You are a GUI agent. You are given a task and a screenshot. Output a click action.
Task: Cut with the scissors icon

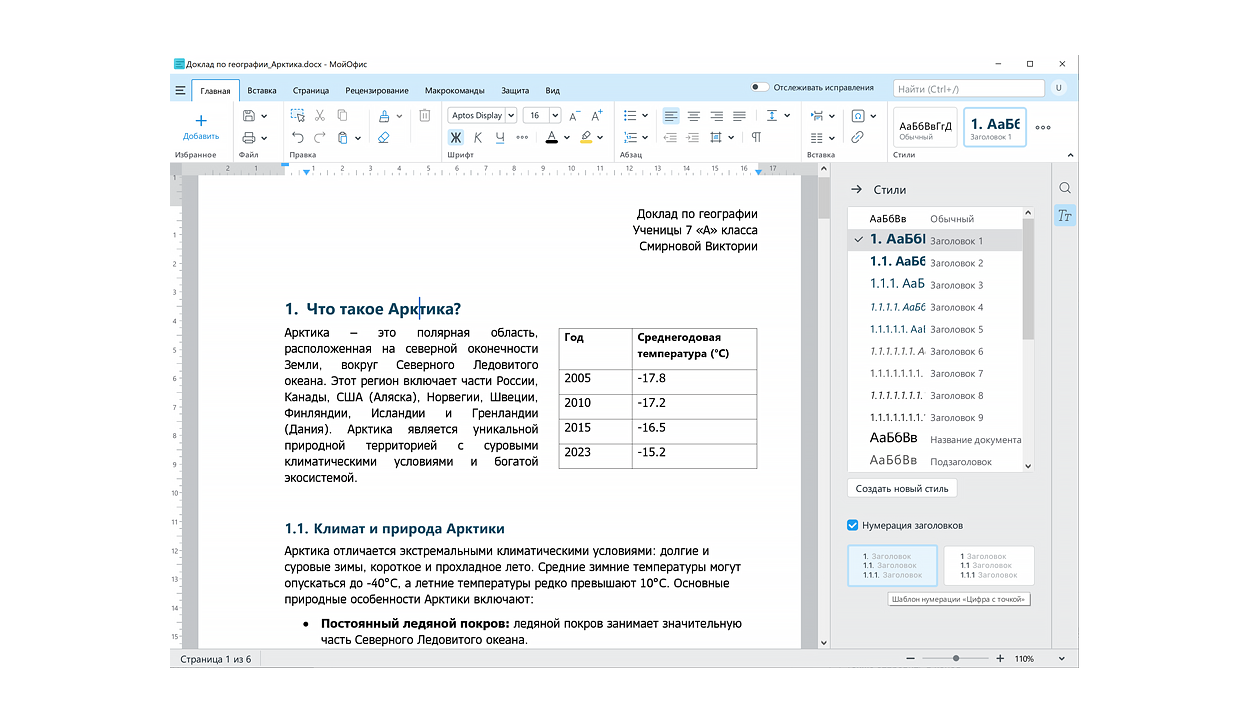coord(320,116)
